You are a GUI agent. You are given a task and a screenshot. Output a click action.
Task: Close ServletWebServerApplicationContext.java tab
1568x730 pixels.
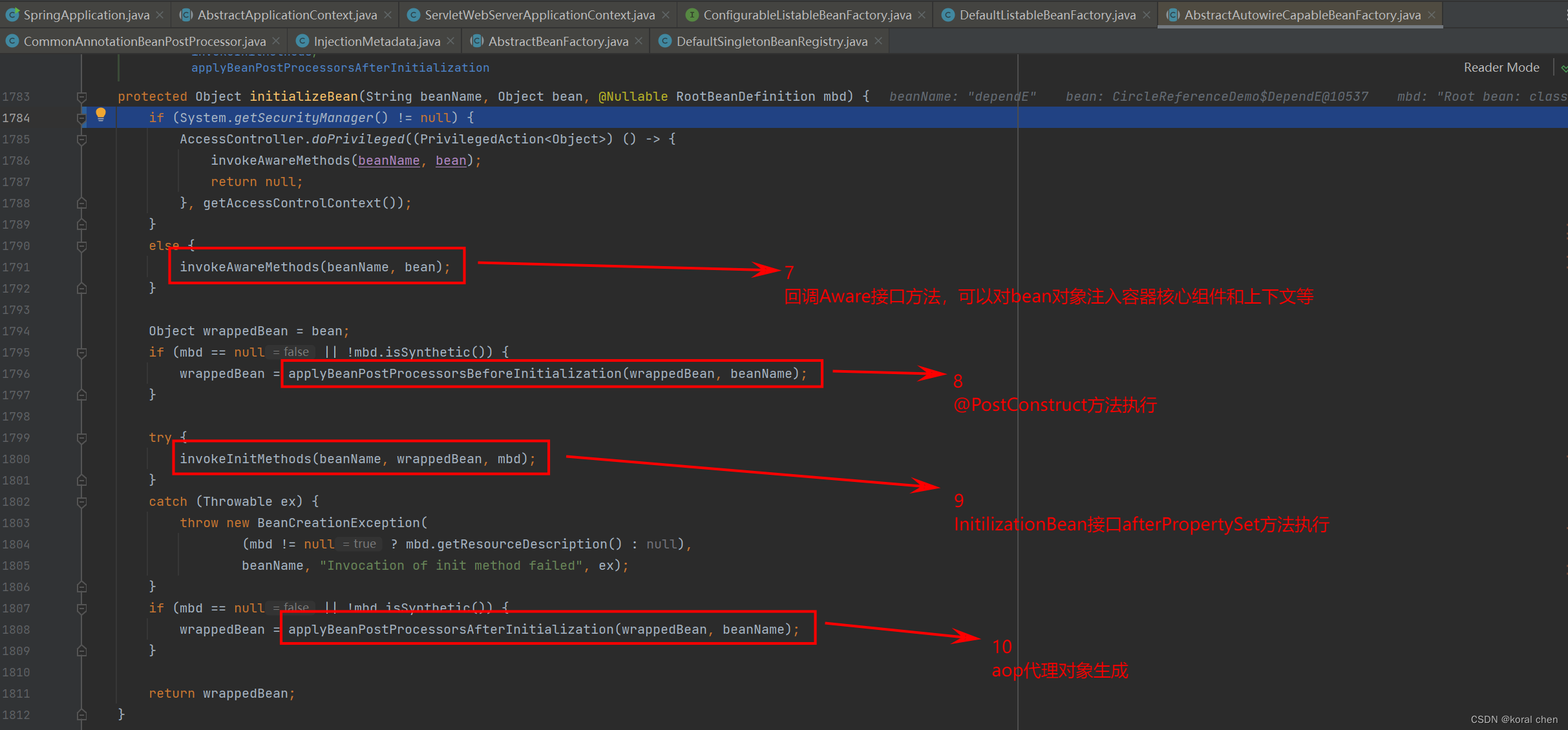pos(666,15)
